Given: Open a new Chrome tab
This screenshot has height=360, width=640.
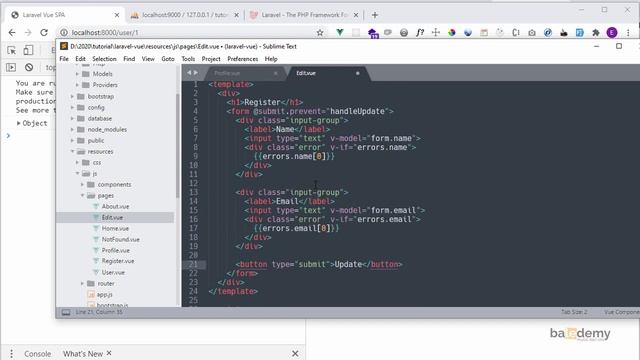Looking at the screenshot, I should point(375,15).
